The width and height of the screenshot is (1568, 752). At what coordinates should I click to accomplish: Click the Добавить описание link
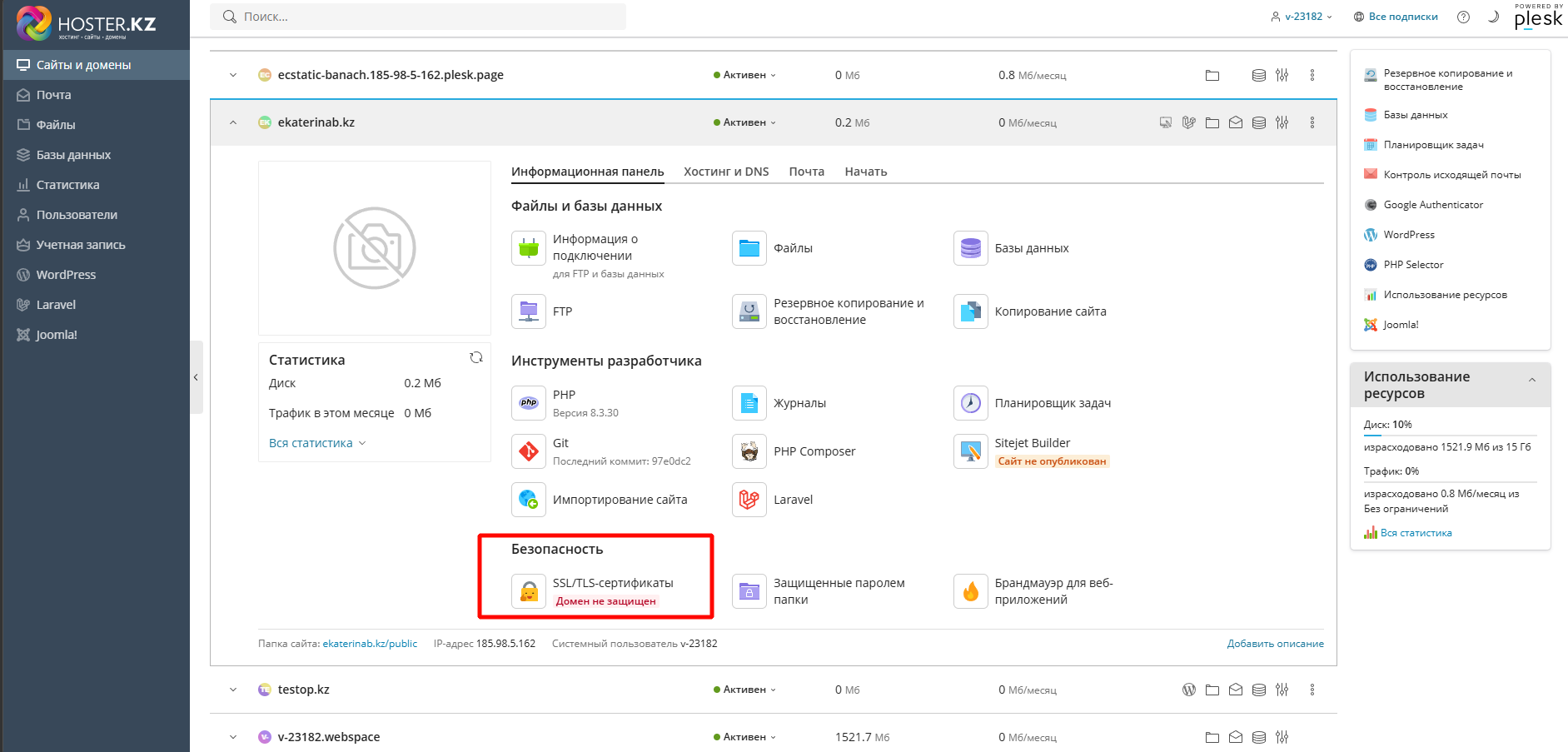[x=1275, y=644]
